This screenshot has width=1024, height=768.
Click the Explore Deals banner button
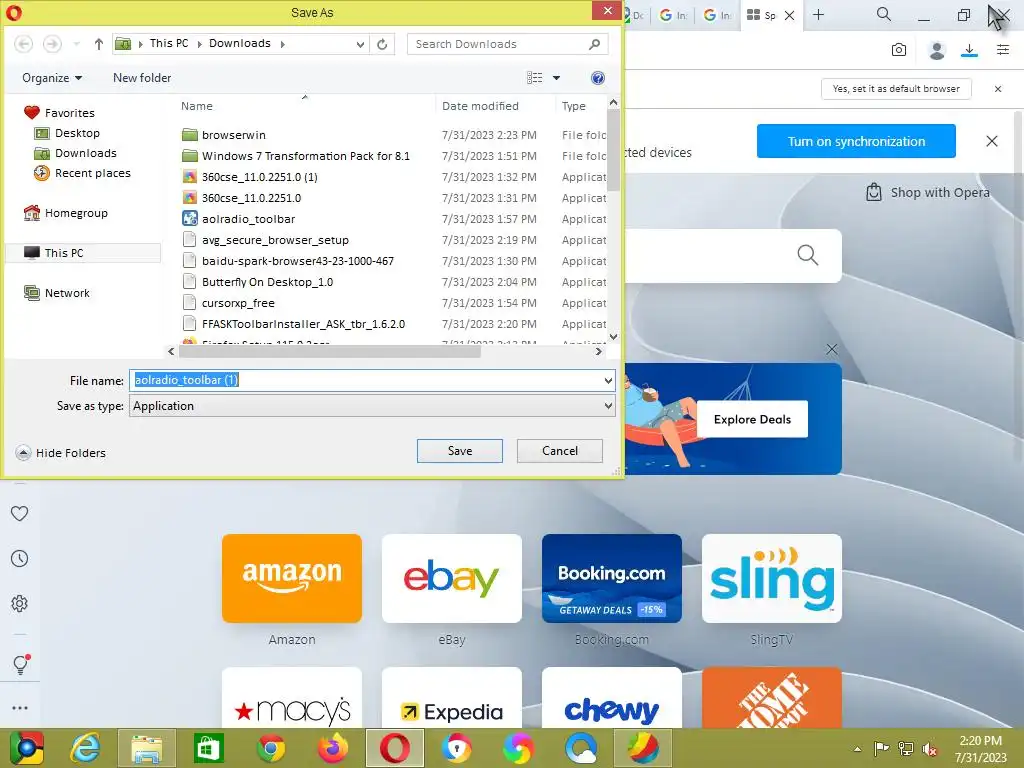click(x=752, y=419)
